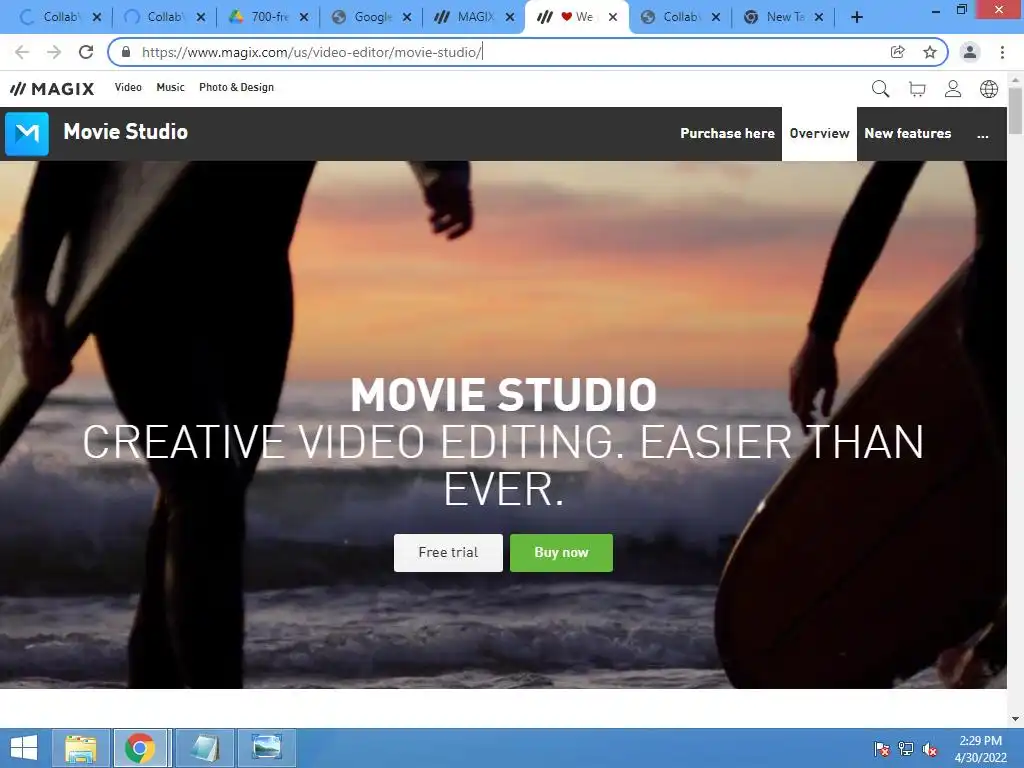The height and width of the screenshot is (768, 1024).
Task: Click the taskbar clock showing 2:29 PM
Action: tap(980, 749)
